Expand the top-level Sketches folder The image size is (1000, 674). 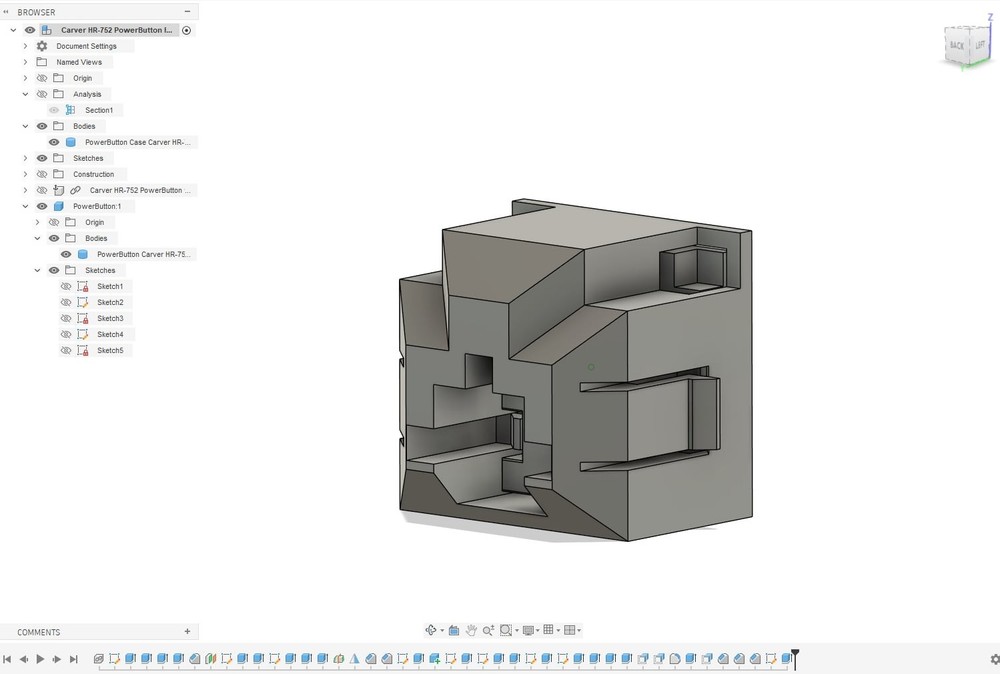(26, 158)
